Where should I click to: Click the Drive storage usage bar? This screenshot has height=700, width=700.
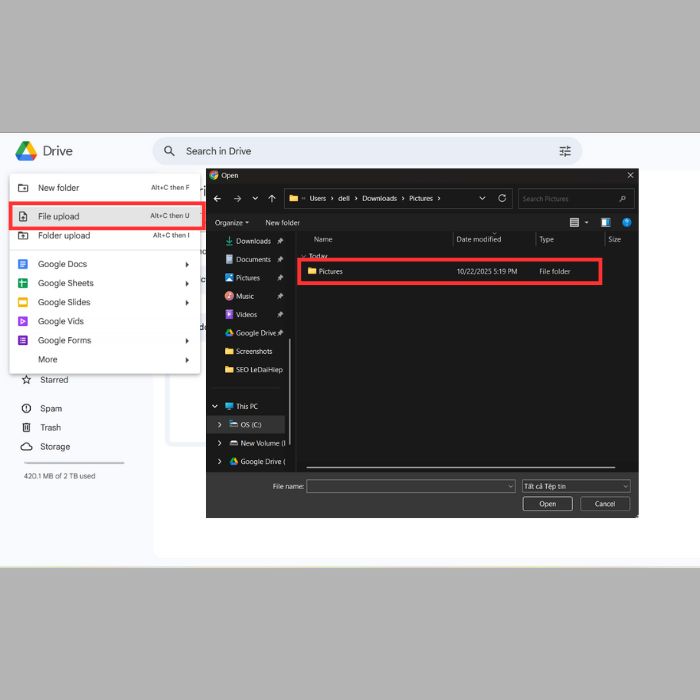tap(74, 463)
